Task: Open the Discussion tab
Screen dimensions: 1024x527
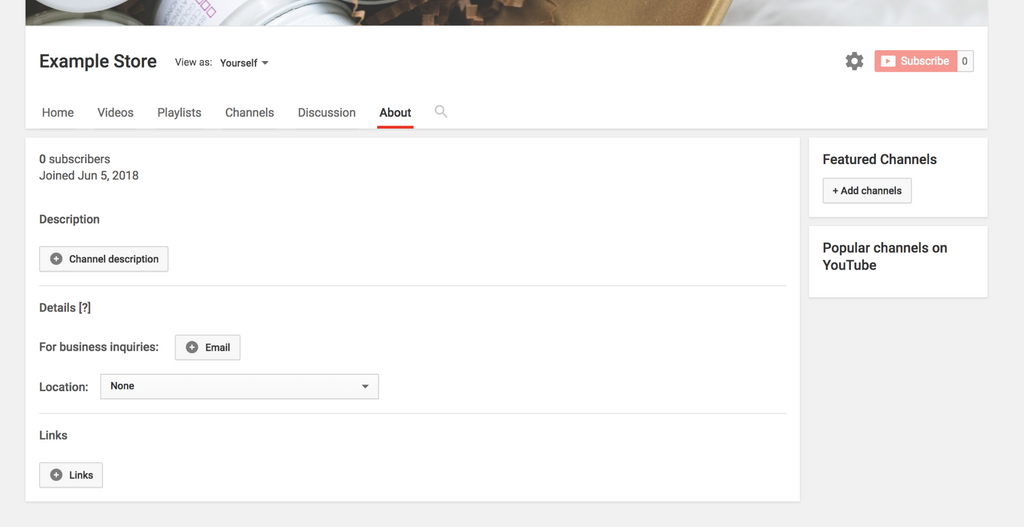Action: coord(327,112)
